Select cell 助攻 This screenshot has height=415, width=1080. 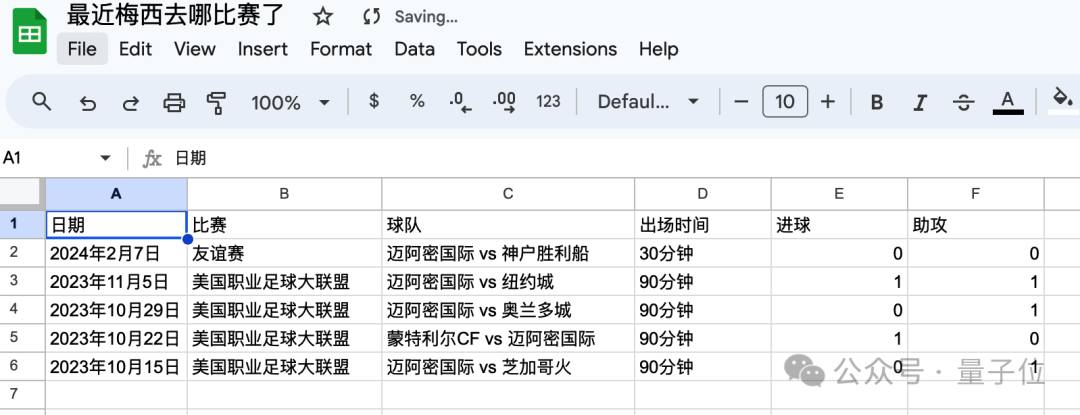coord(976,224)
